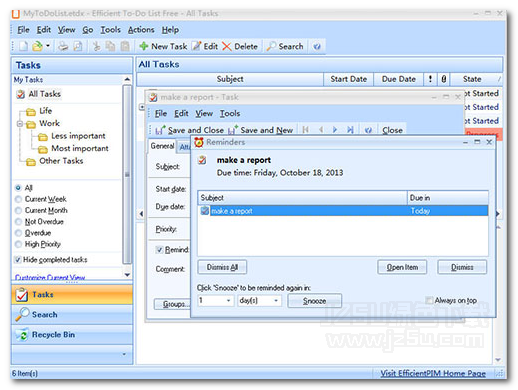Collapse the My Tasks panel header arrow
Viewport: 518px width, 390px height.
127,79
